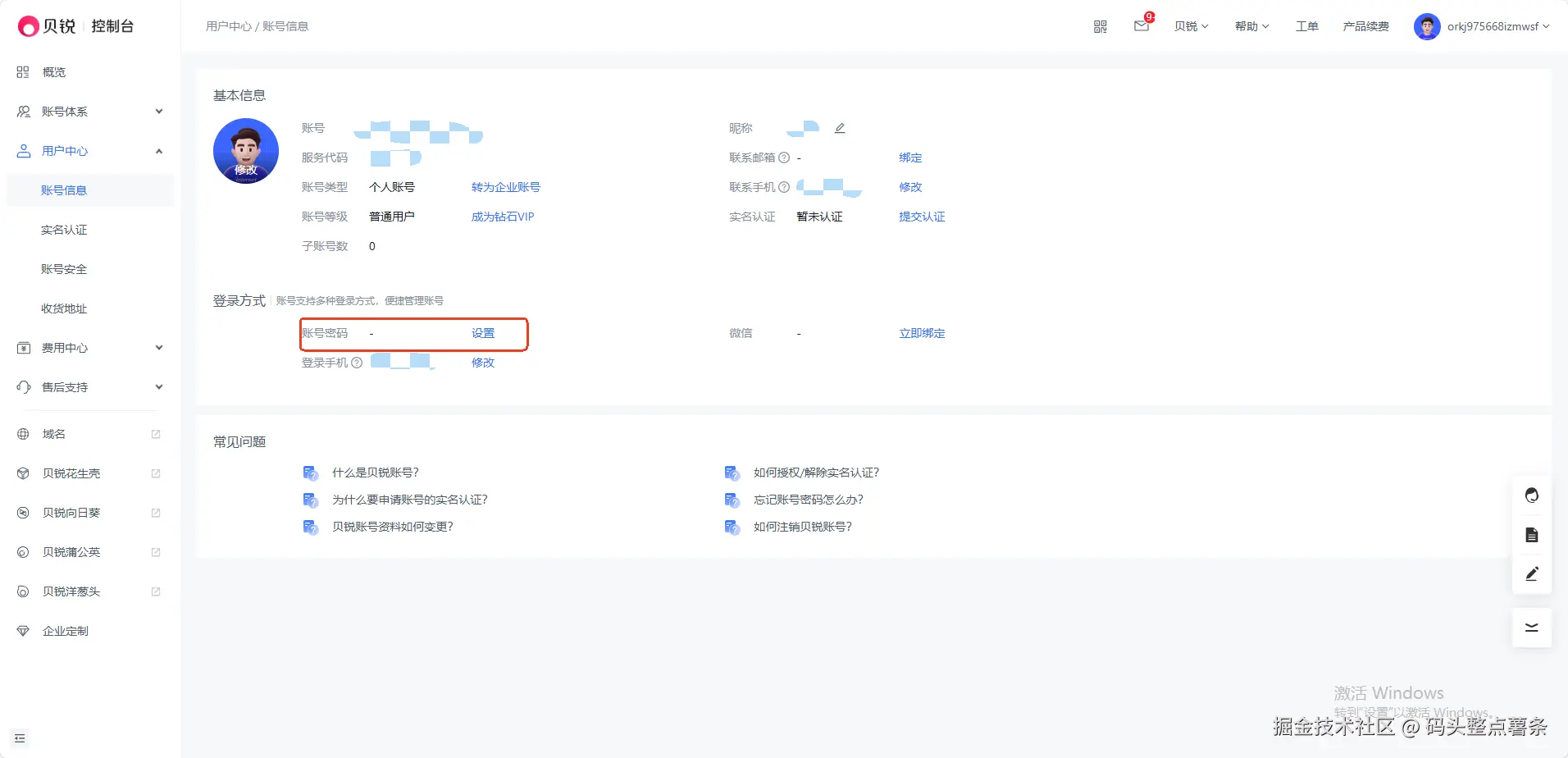The width and height of the screenshot is (1568, 758).
Task: Click the 概览 grid icon in sidebar
Action: coord(23,72)
